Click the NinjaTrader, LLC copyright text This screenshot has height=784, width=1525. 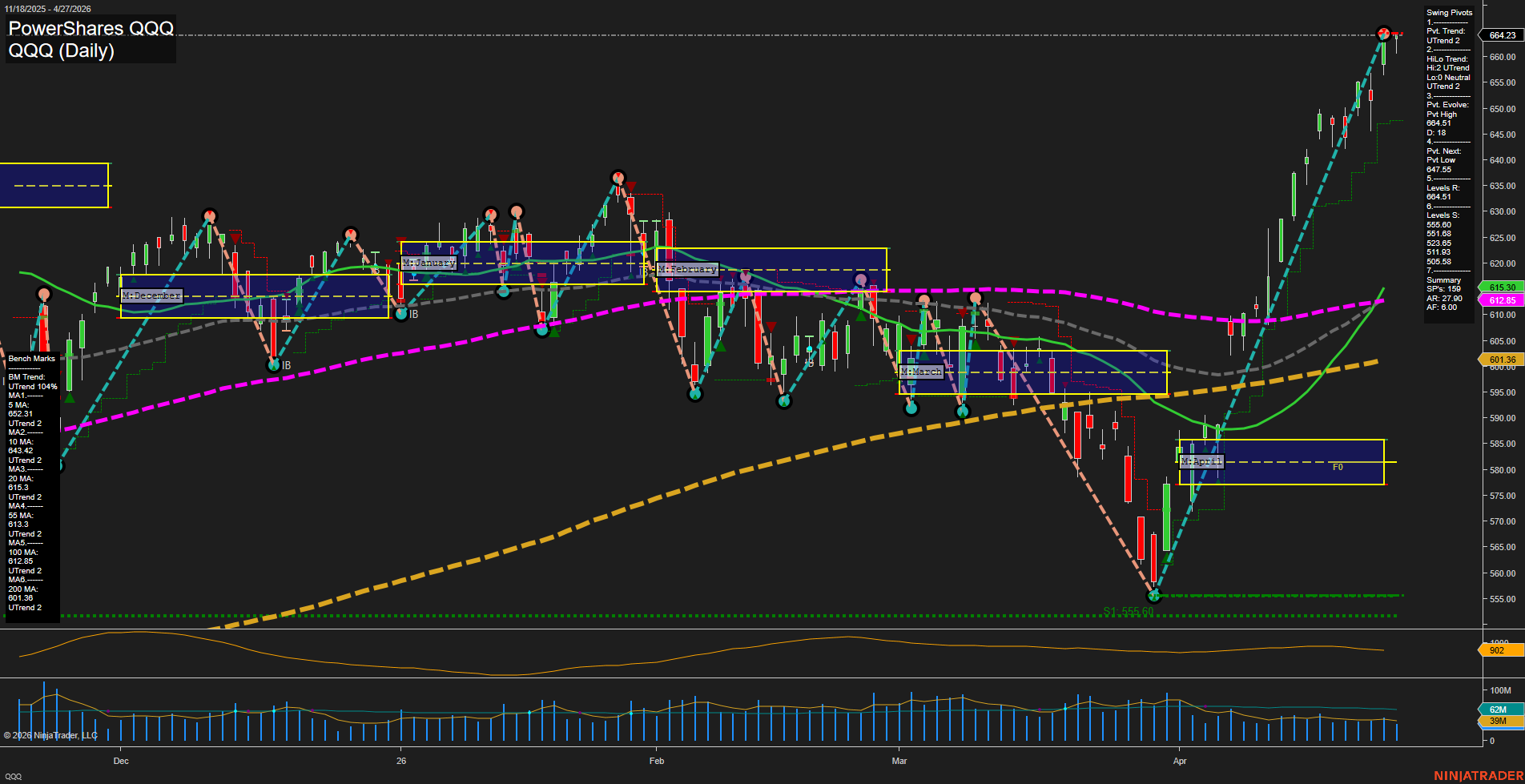point(50,735)
